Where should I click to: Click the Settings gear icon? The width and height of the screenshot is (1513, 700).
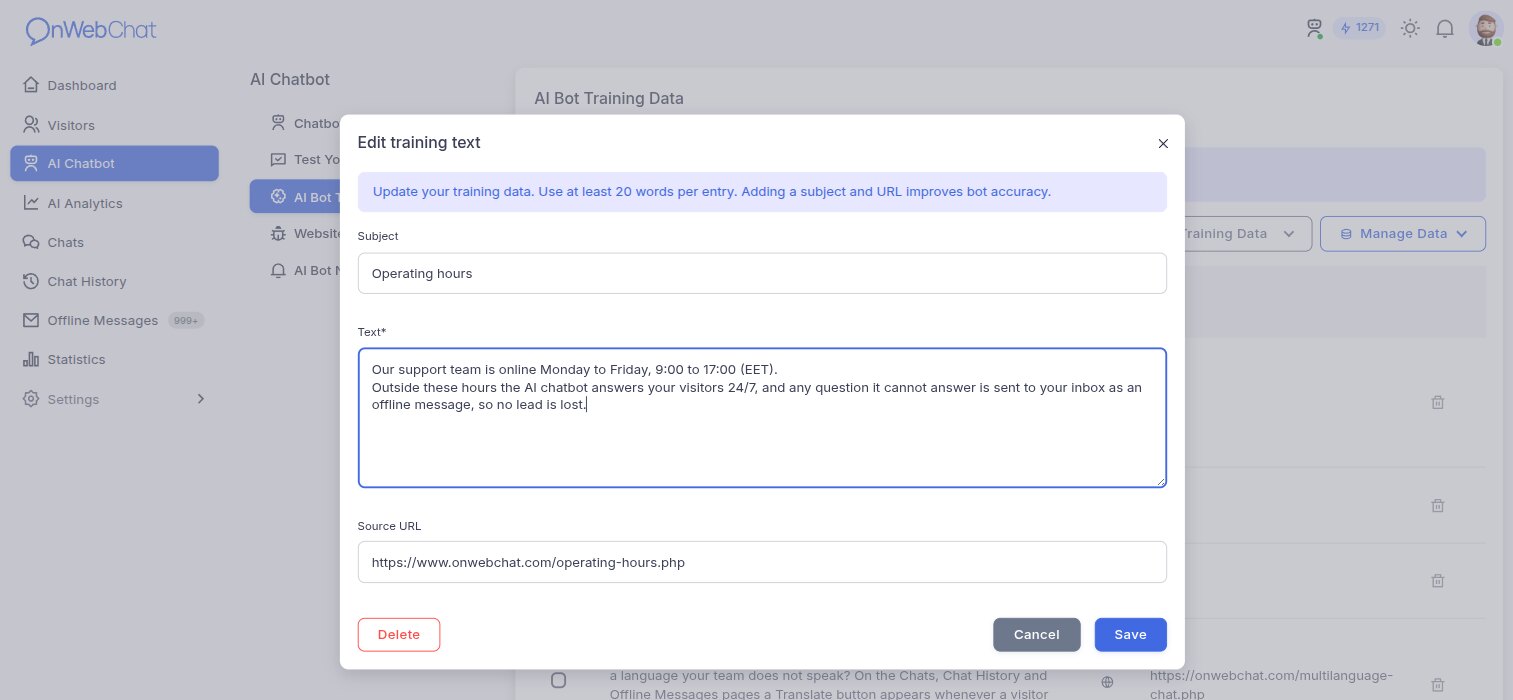click(31, 399)
